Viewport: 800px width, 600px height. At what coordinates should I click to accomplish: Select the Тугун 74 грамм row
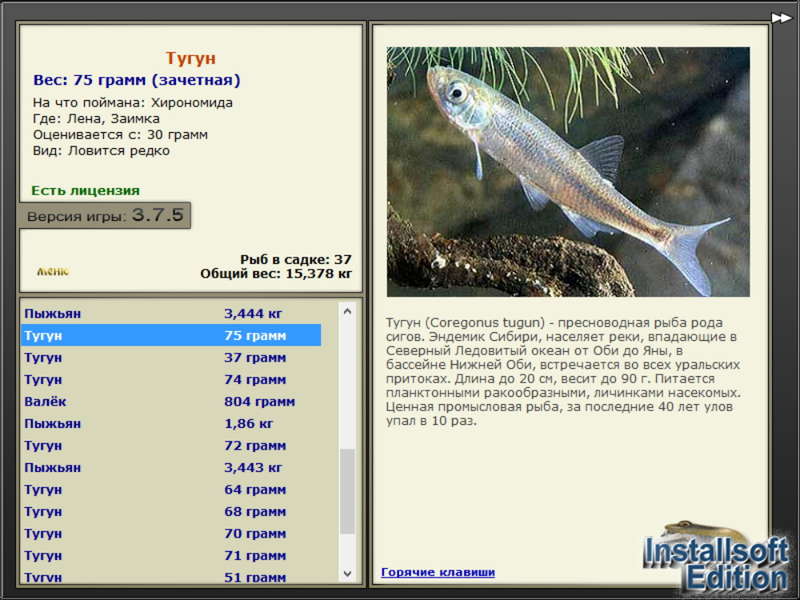pos(171,379)
